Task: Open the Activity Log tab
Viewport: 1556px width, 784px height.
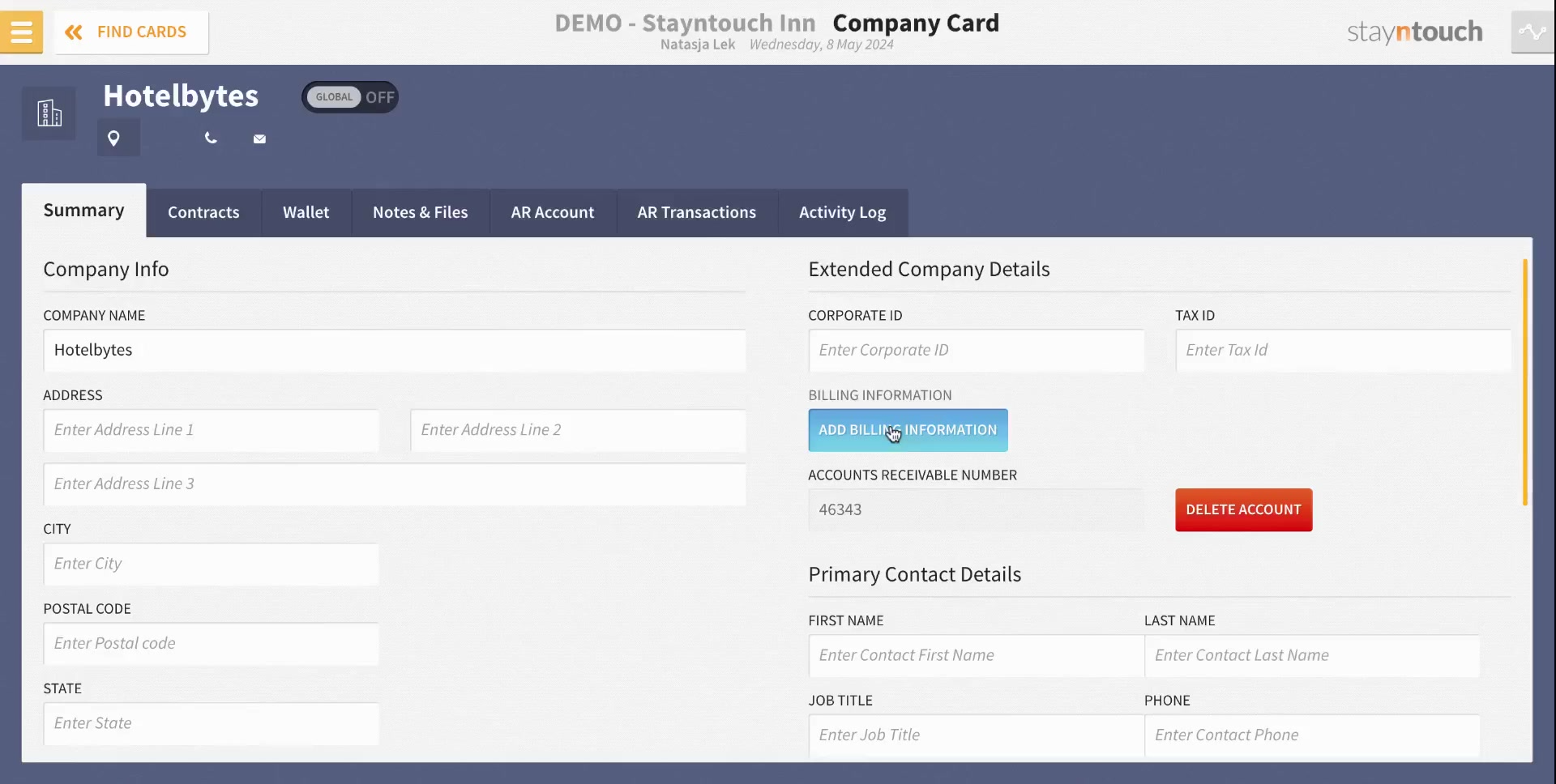Action: pyautogui.click(x=843, y=213)
